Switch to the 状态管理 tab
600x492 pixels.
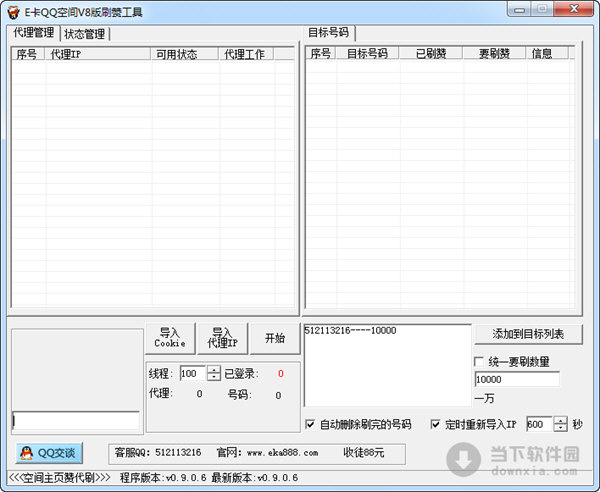click(x=85, y=34)
